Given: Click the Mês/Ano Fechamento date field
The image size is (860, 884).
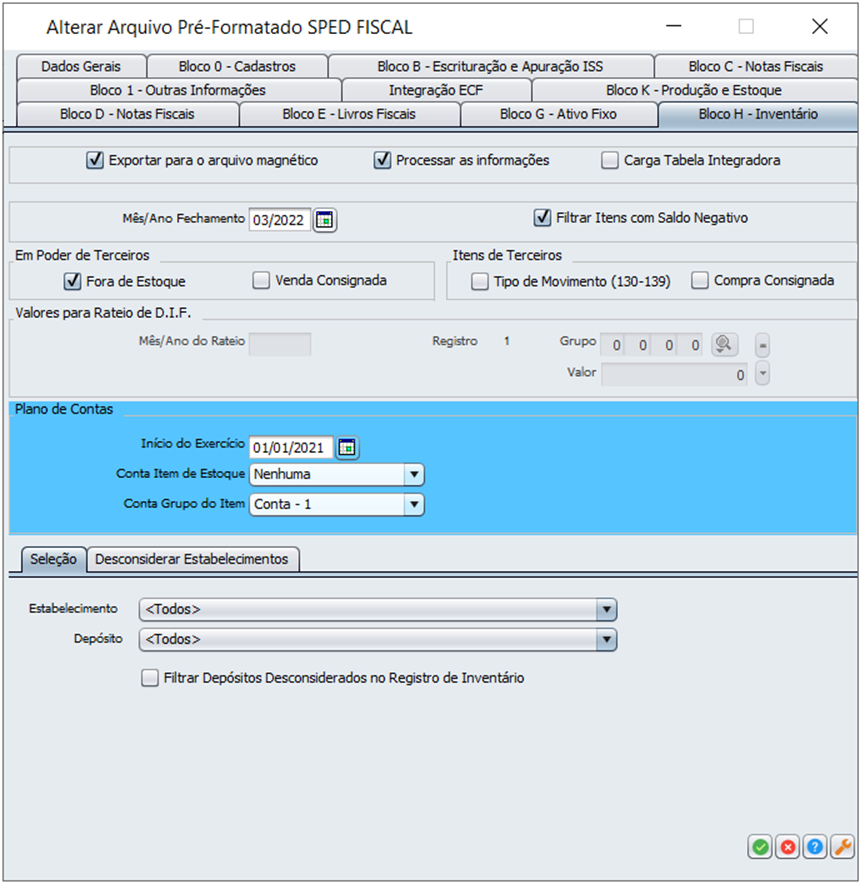Looking at the screenshot, I should (280, 220).
